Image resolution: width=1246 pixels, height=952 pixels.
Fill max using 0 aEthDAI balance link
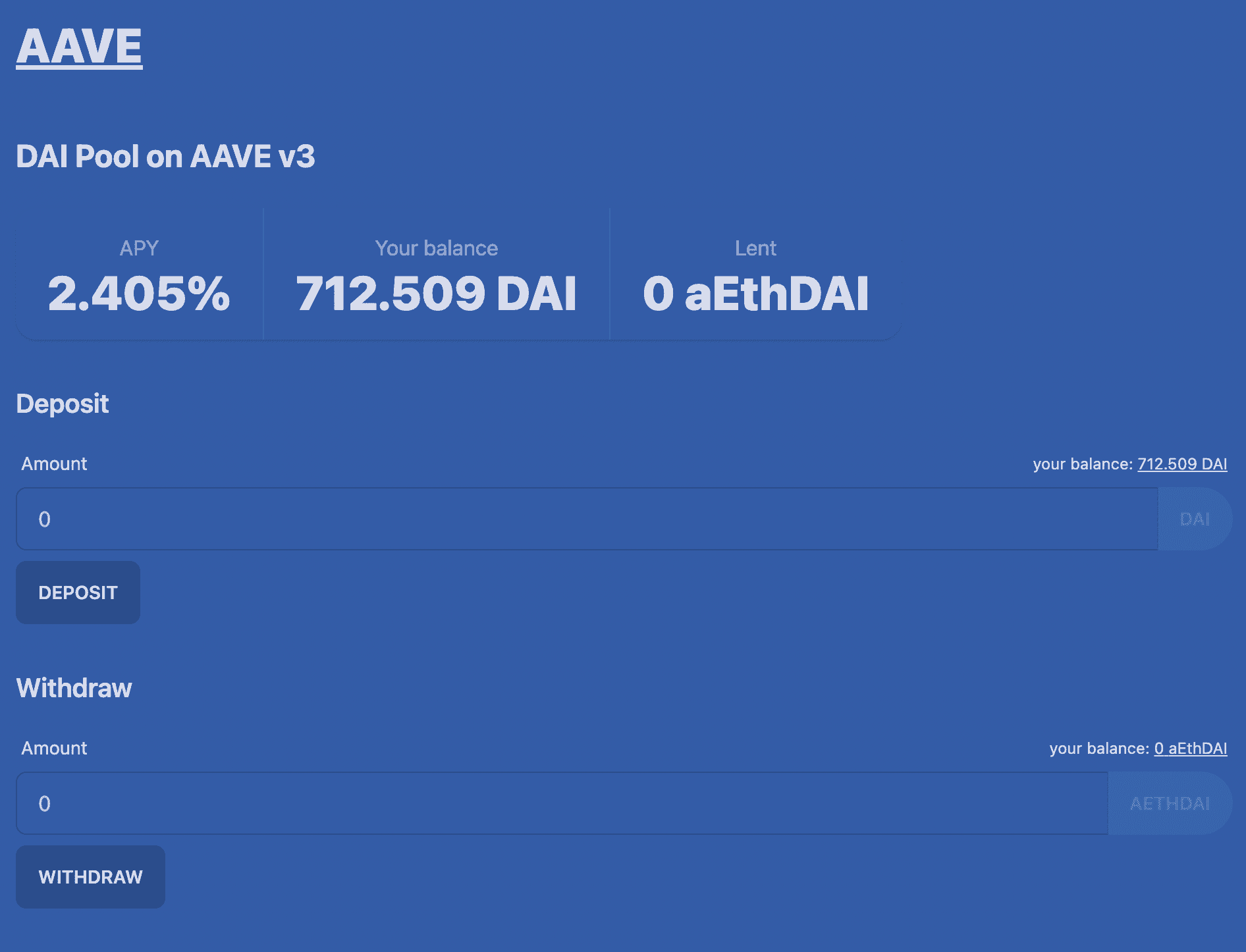[x=1191, y=749]
